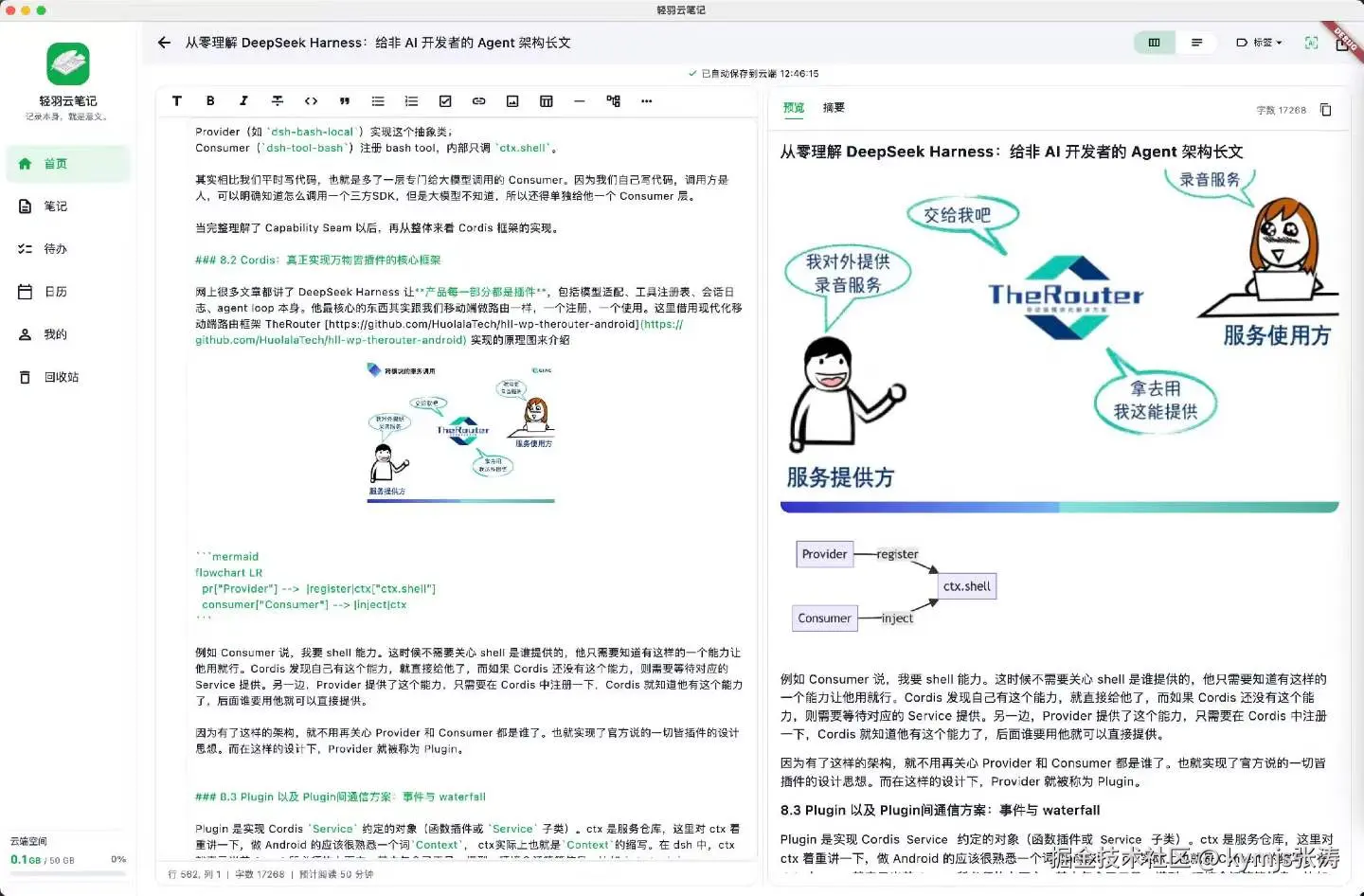The width and height of the screenshot is (1364, 896).
Task: Click the embedded TheRouter image in the editor
Action: (460, 431)
